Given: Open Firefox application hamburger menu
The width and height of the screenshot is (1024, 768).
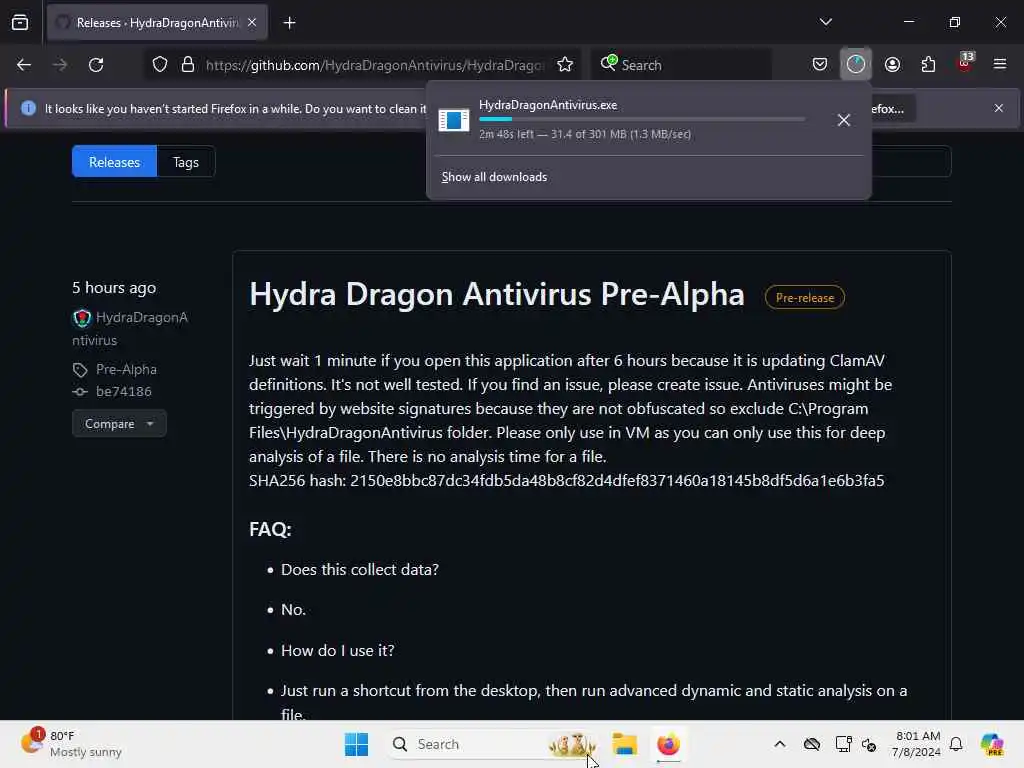Looking at the screenshot, I should point(999,64).
